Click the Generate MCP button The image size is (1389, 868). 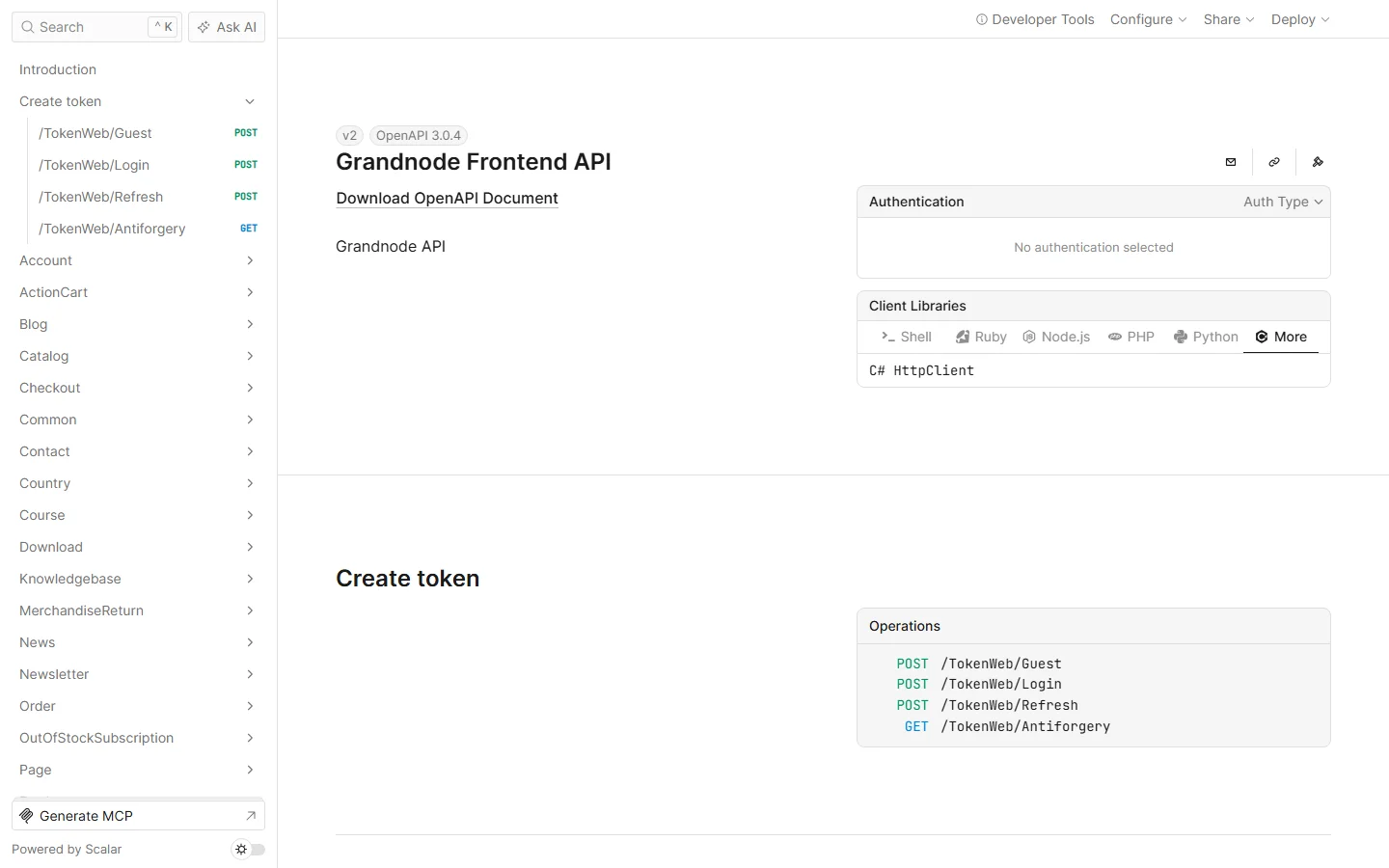click(138, 816)
